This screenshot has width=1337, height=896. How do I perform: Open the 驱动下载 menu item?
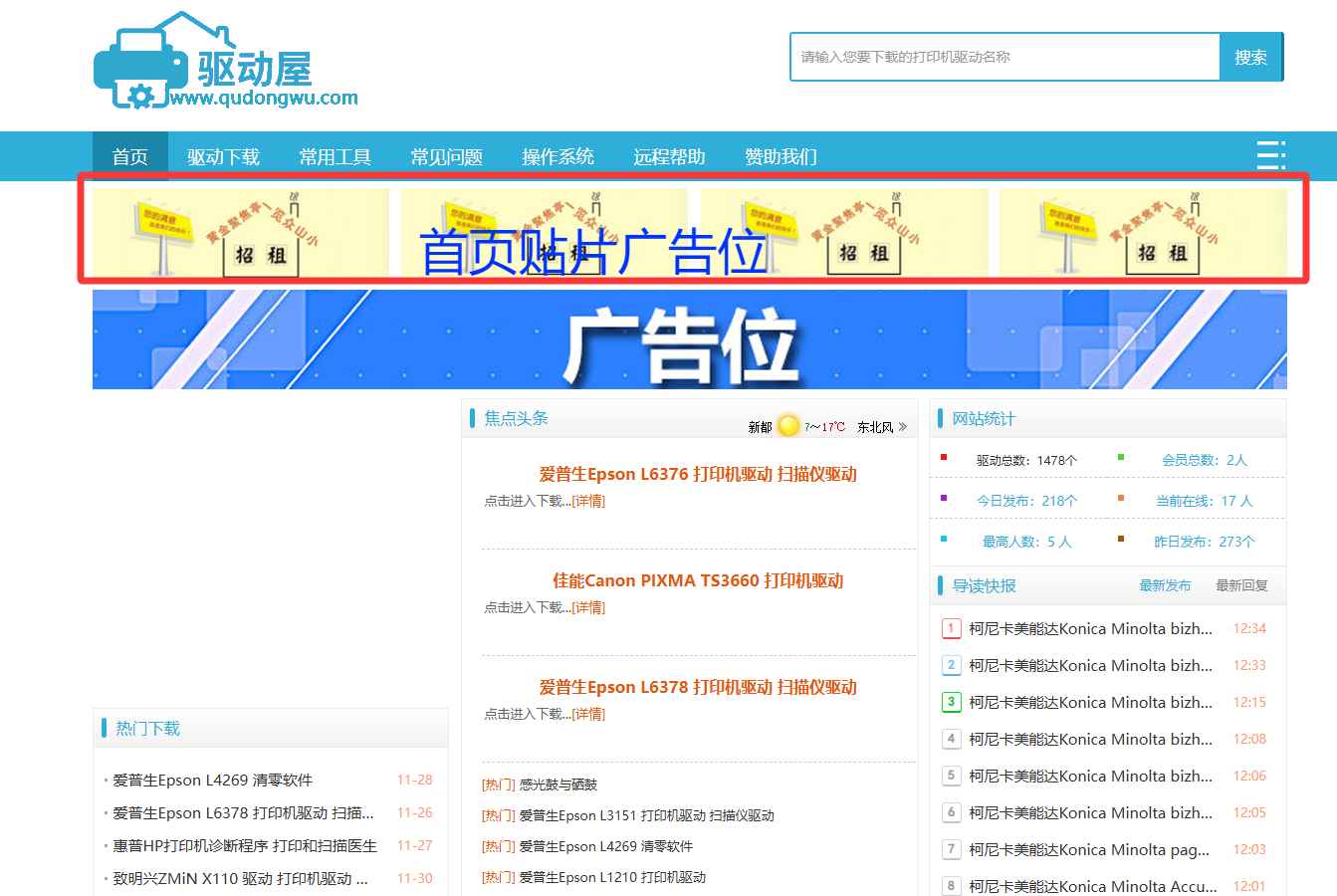tap(223, 155)
